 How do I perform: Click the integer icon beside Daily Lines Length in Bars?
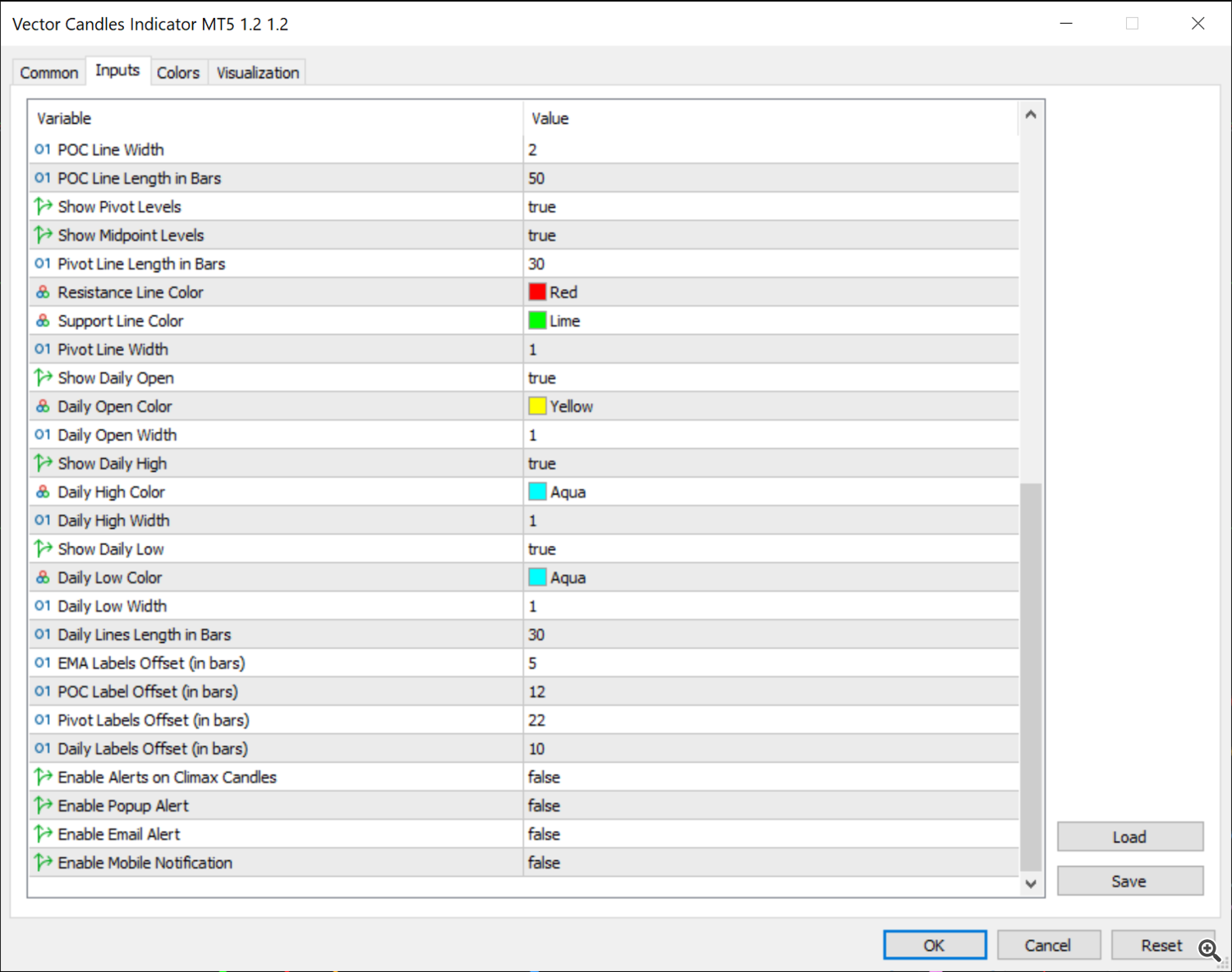coord(43,635)
